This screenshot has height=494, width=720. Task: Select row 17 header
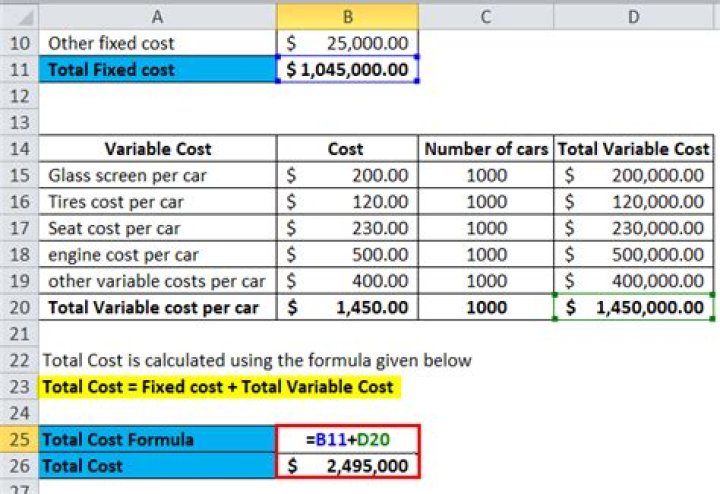pos(20,228)
